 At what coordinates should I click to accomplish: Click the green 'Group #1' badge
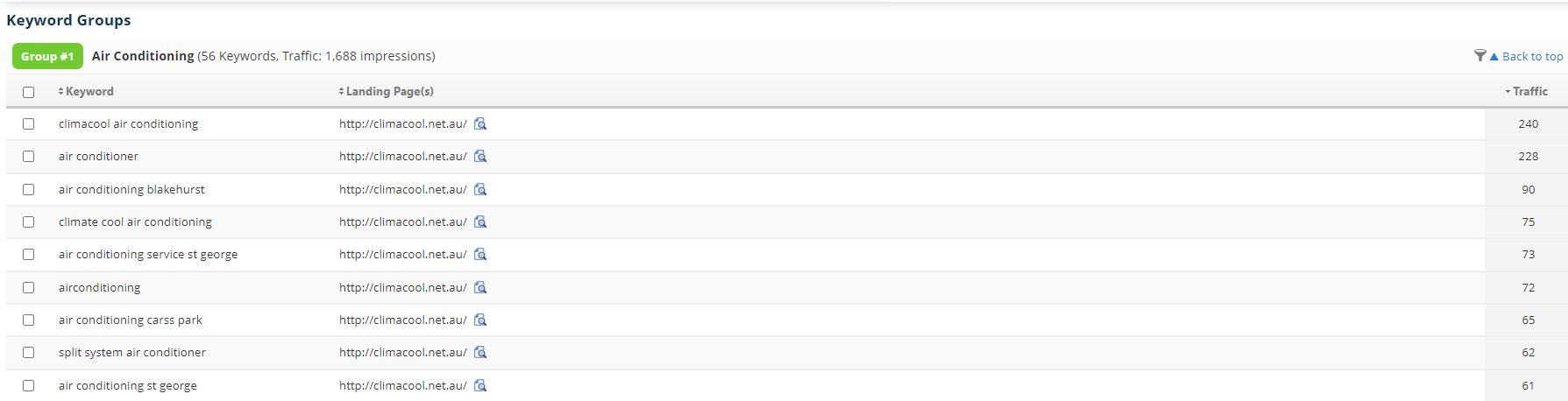click(47, 57)
